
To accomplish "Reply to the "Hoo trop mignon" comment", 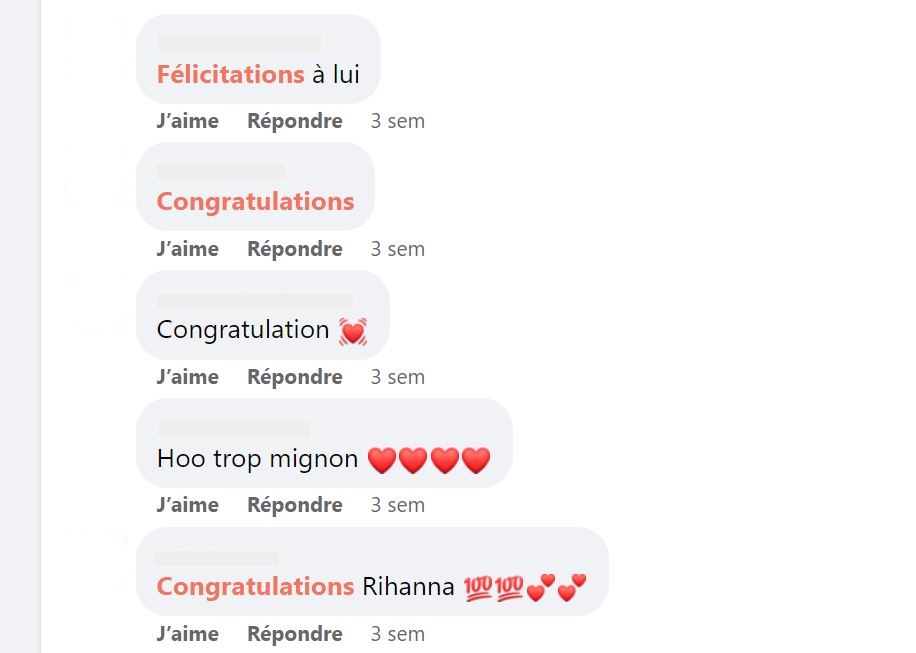I will click(295, 505).
